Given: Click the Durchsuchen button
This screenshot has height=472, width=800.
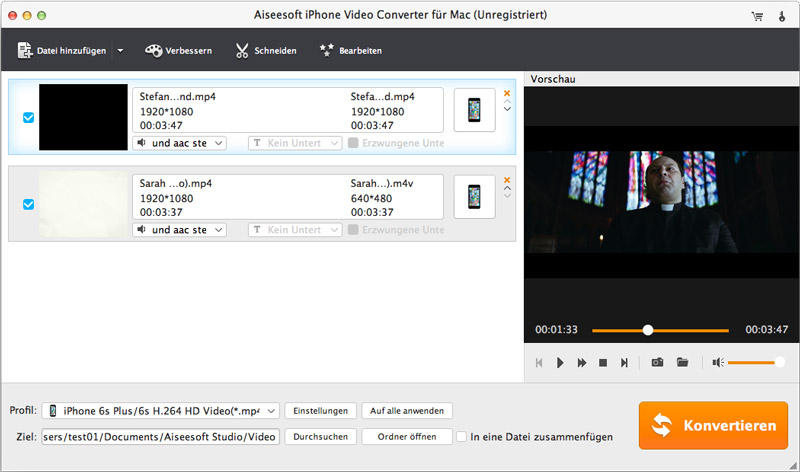Looking at the screenshot, I should point(320,437).
